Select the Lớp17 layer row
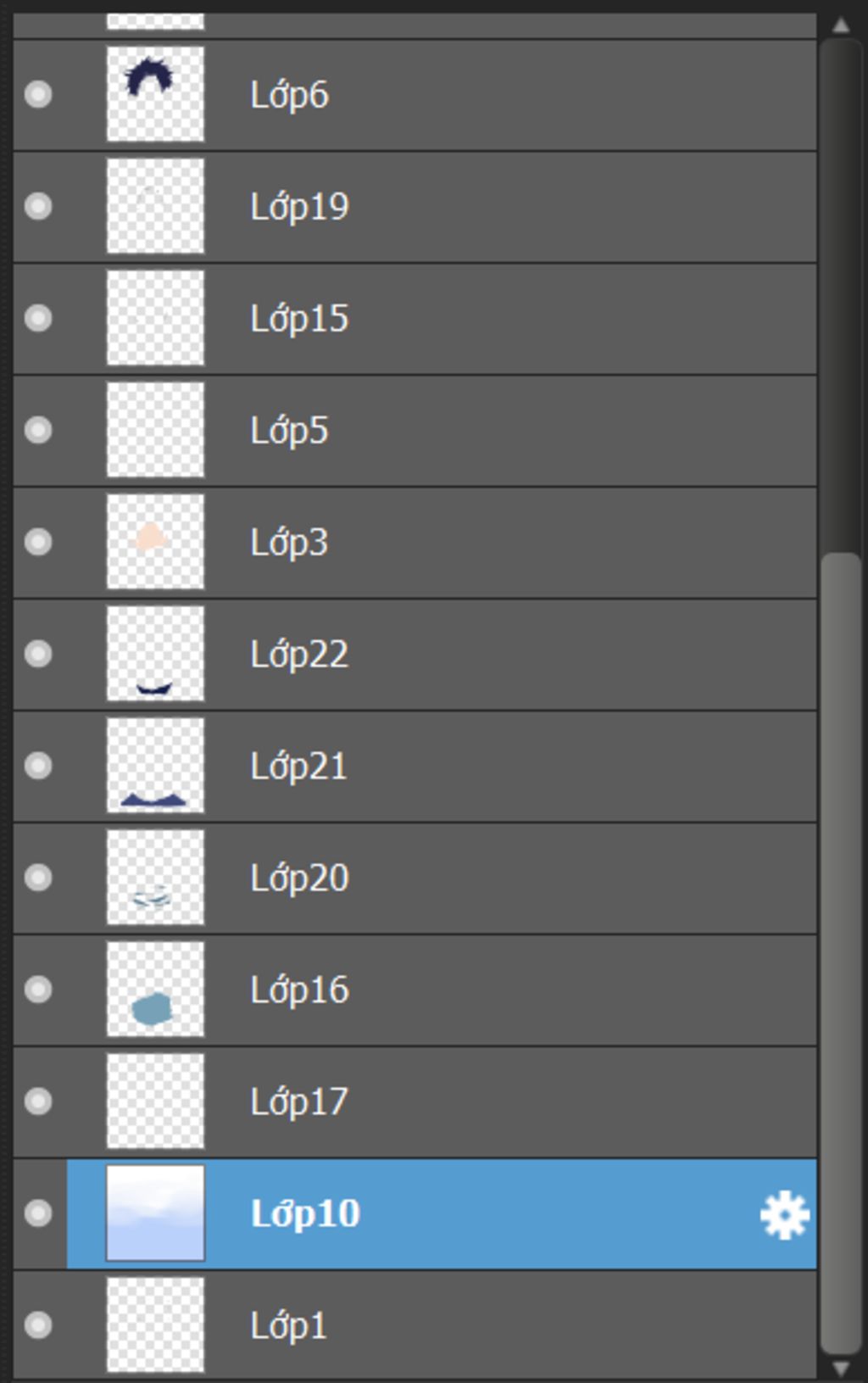 pos(415,1101)
